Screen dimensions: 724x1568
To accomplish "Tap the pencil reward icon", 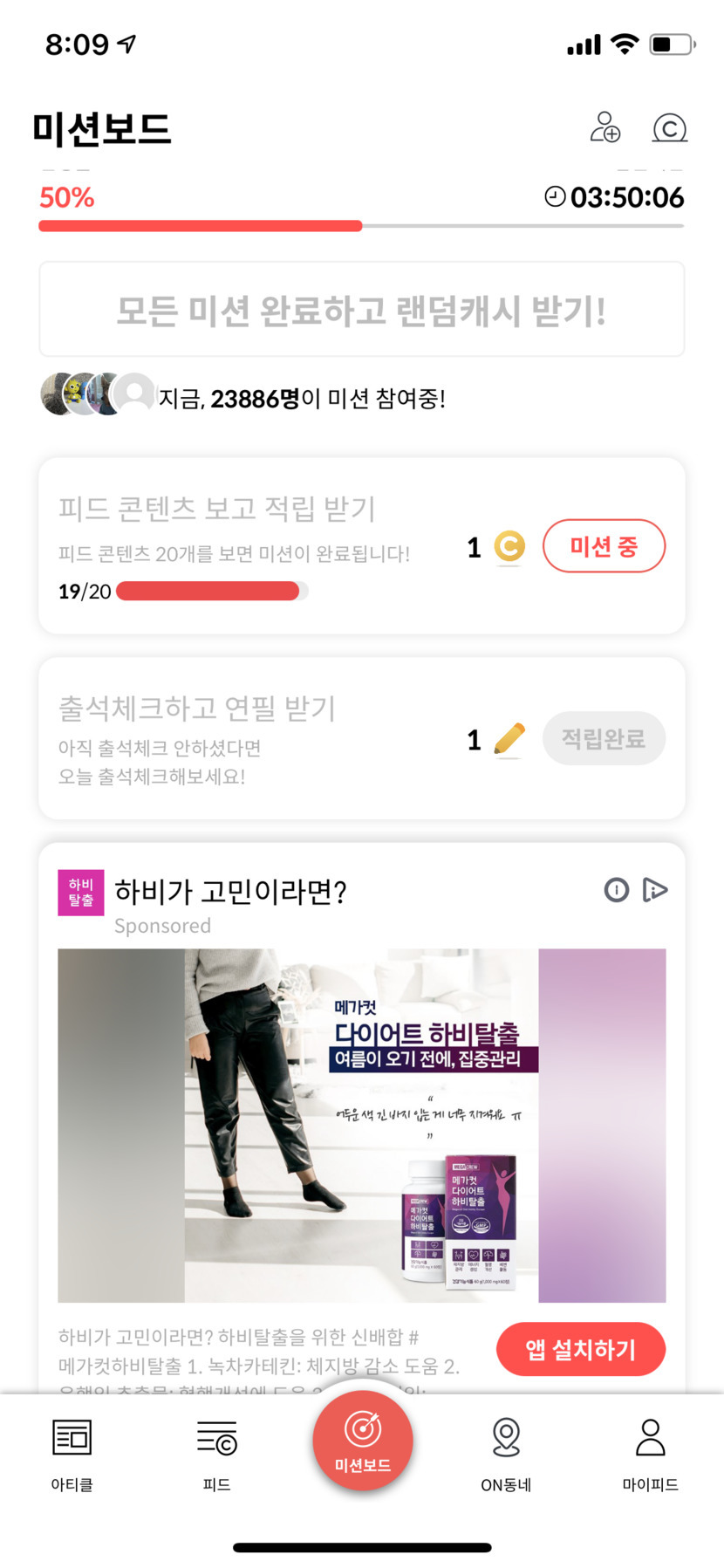I will pyautogui.click(x=509, y=740).
